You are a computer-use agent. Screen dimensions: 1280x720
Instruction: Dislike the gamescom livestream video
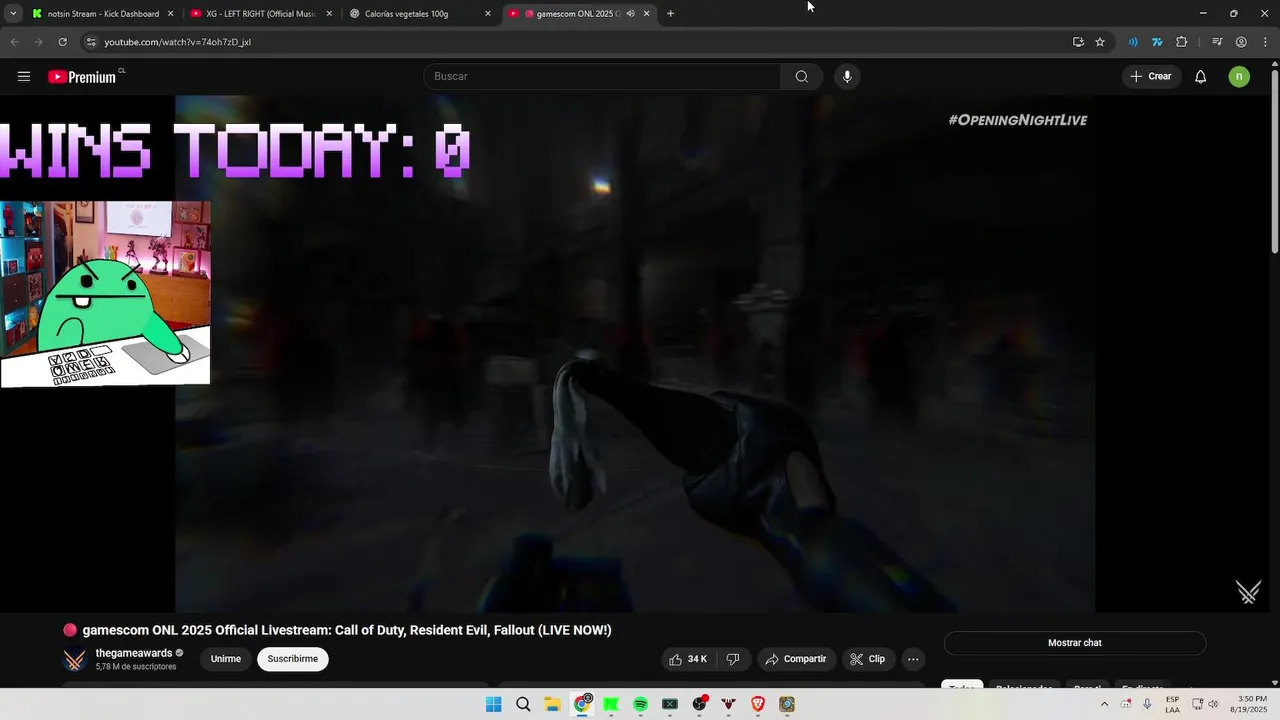pos(733,659)
